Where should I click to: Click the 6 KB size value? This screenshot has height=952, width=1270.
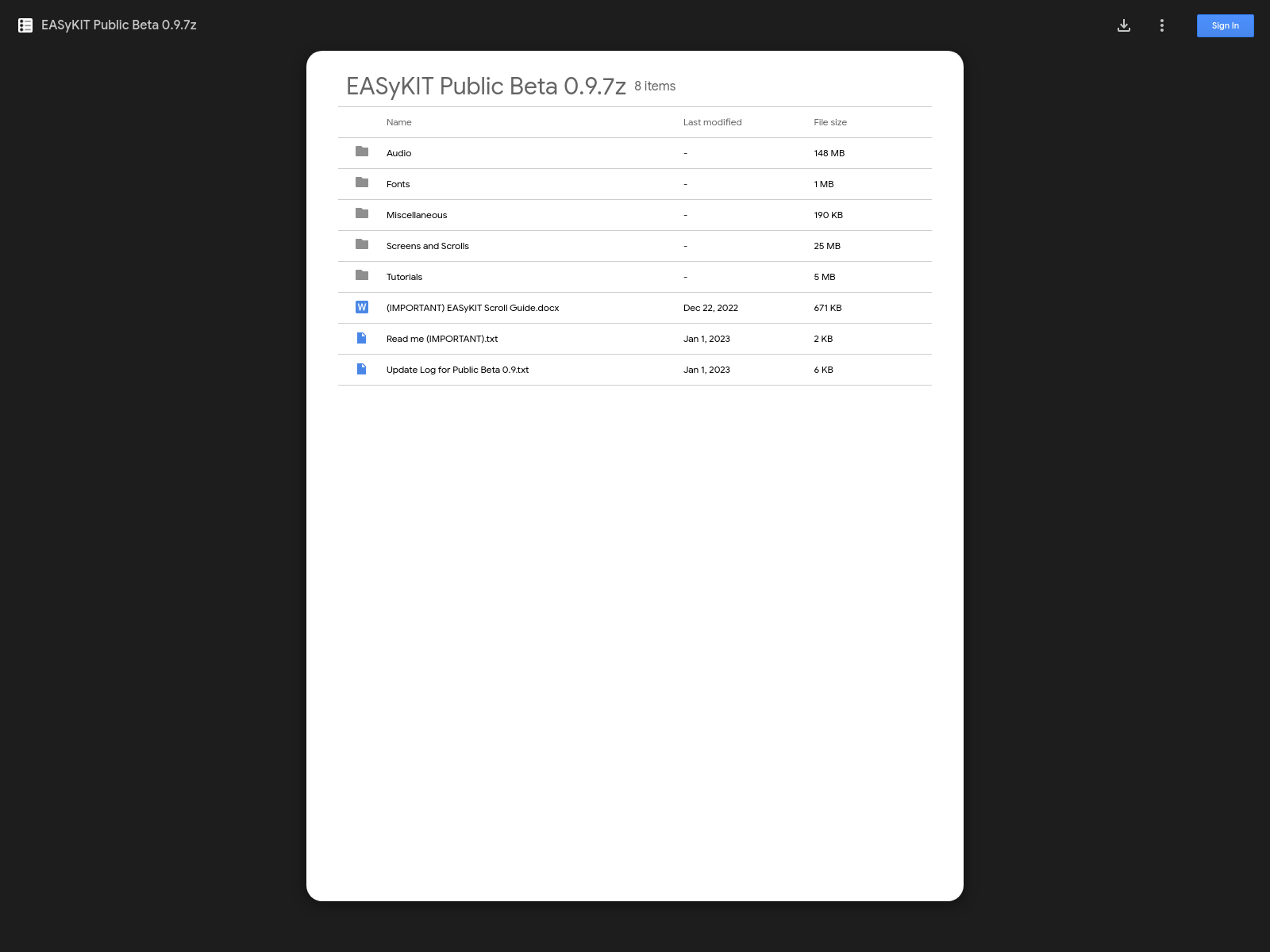point(823,370)
